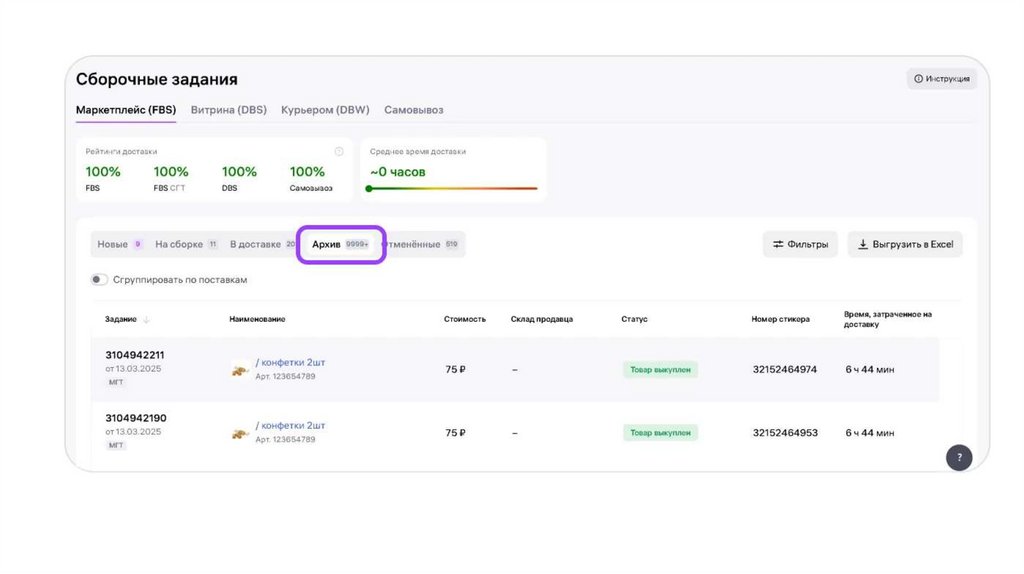Toggle Сгруппировать по поставкам switch
The width and height of the screenshot is (1024, 574).
(99, 280)
